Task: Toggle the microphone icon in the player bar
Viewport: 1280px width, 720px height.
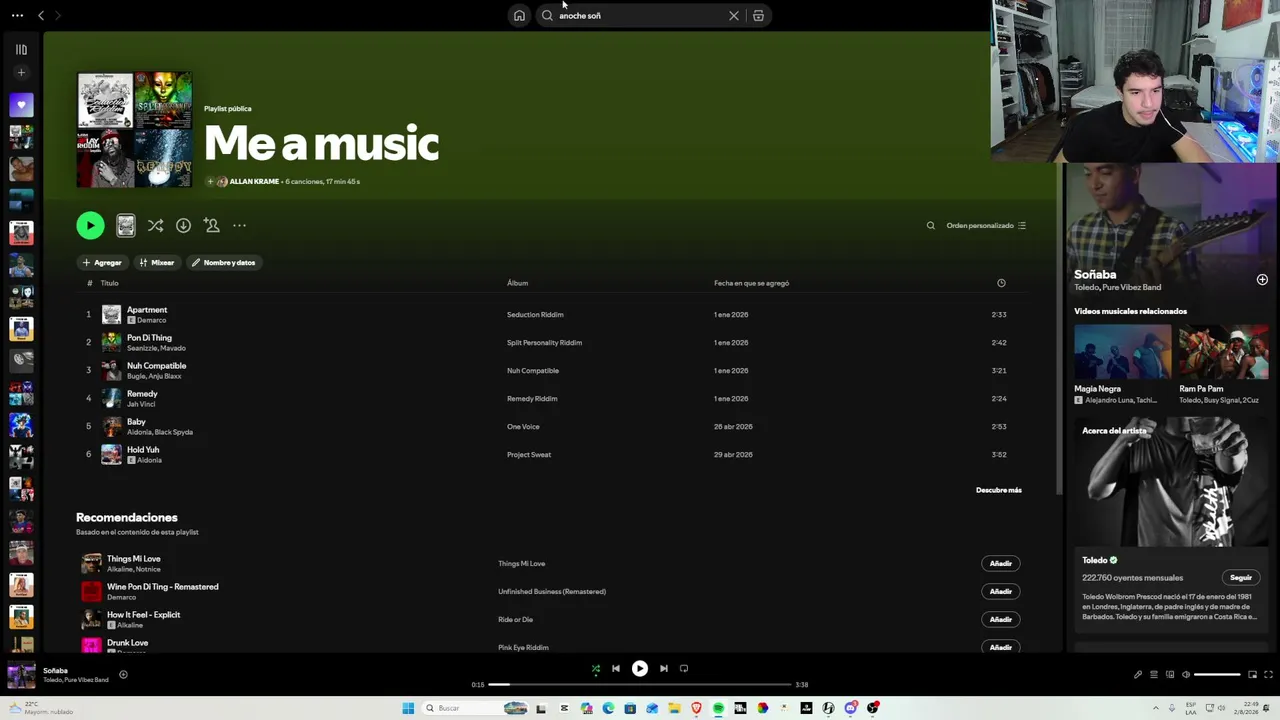Action: [x=1138, y=675]
